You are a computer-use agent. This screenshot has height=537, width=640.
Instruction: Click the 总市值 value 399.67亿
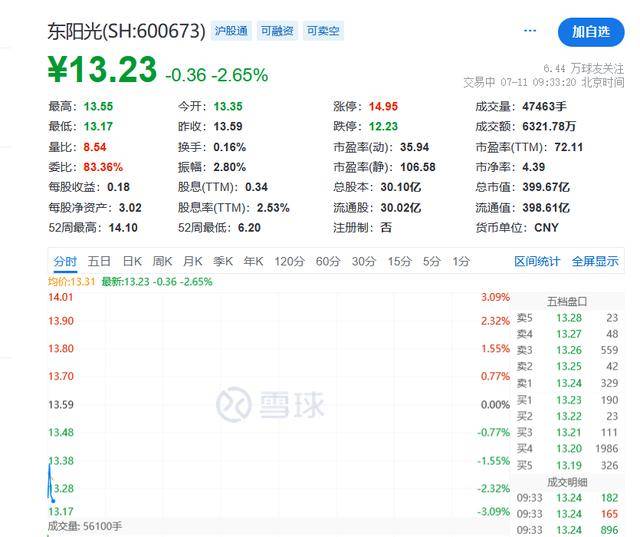pos(546,187)
